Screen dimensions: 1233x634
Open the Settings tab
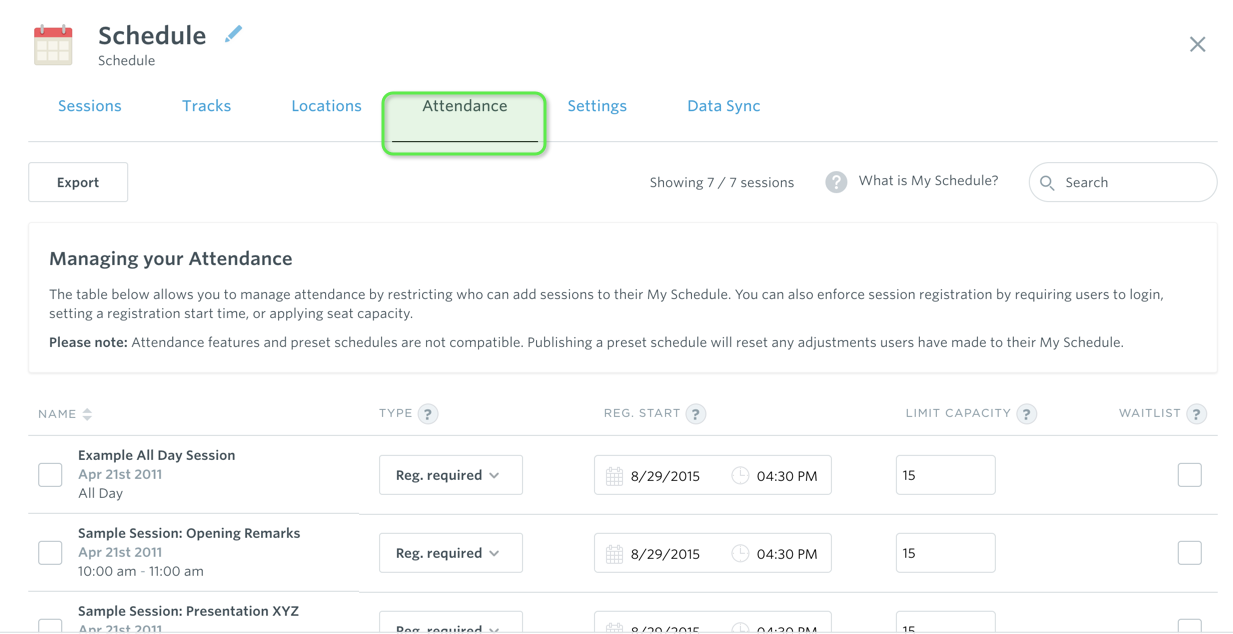(597, 106)
